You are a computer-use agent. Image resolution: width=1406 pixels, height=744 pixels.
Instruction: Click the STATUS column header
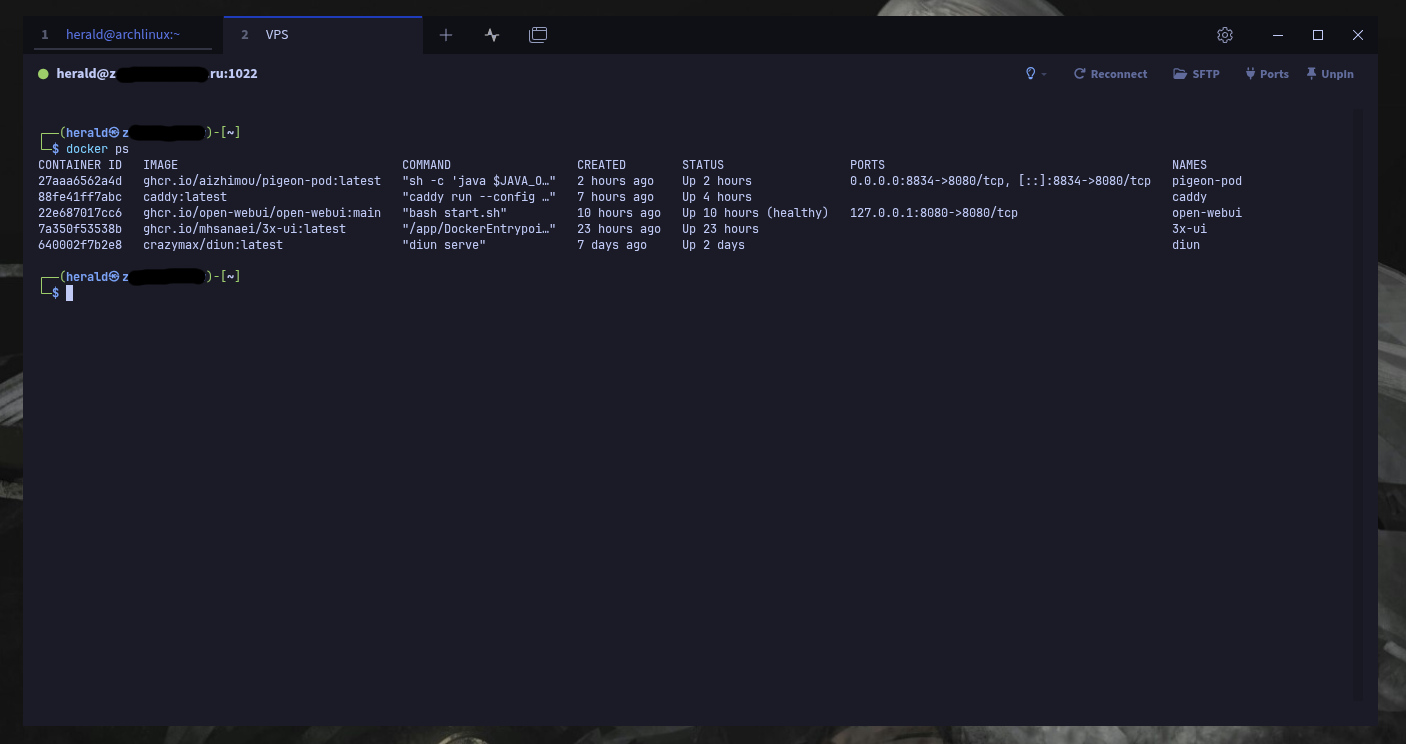tap(703, 165)
